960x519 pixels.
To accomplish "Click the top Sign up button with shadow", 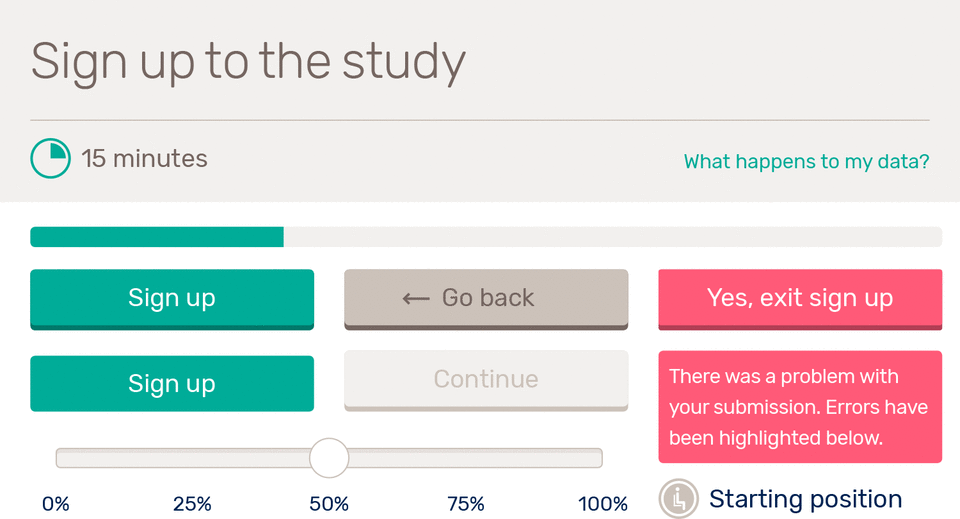I will (x=172, y=299).
